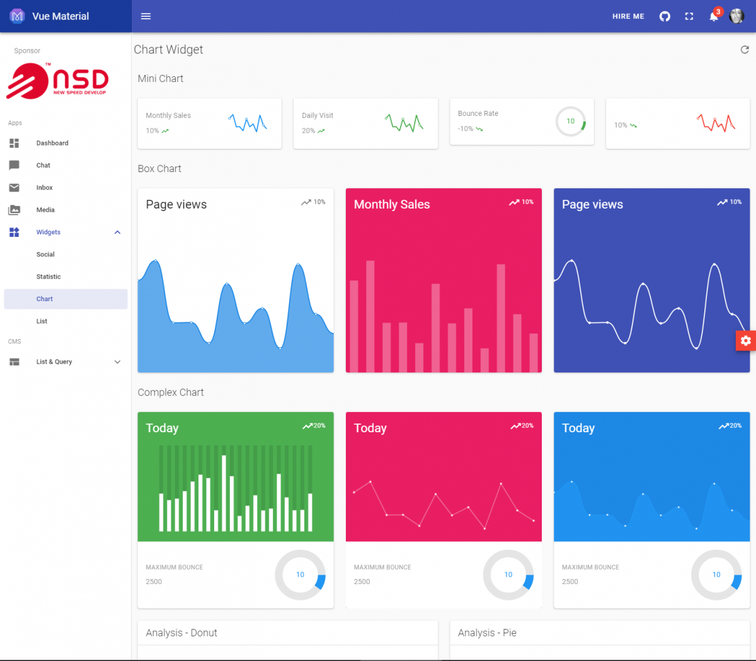
Task: Toggle fullscreen mode icon
Action: point(689,16)
